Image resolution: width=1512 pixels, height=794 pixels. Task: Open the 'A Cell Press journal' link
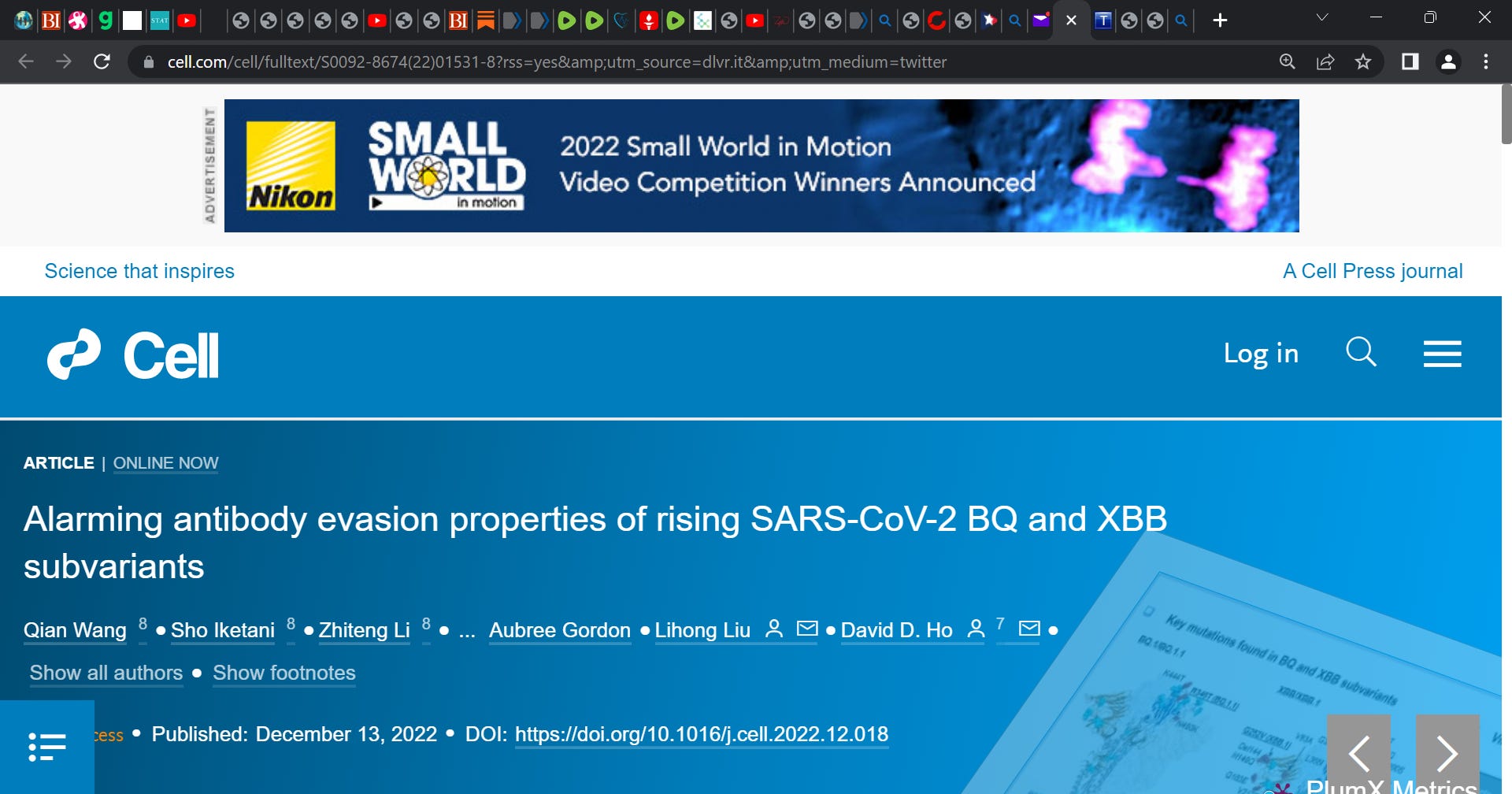click(x=1373, y=271)
